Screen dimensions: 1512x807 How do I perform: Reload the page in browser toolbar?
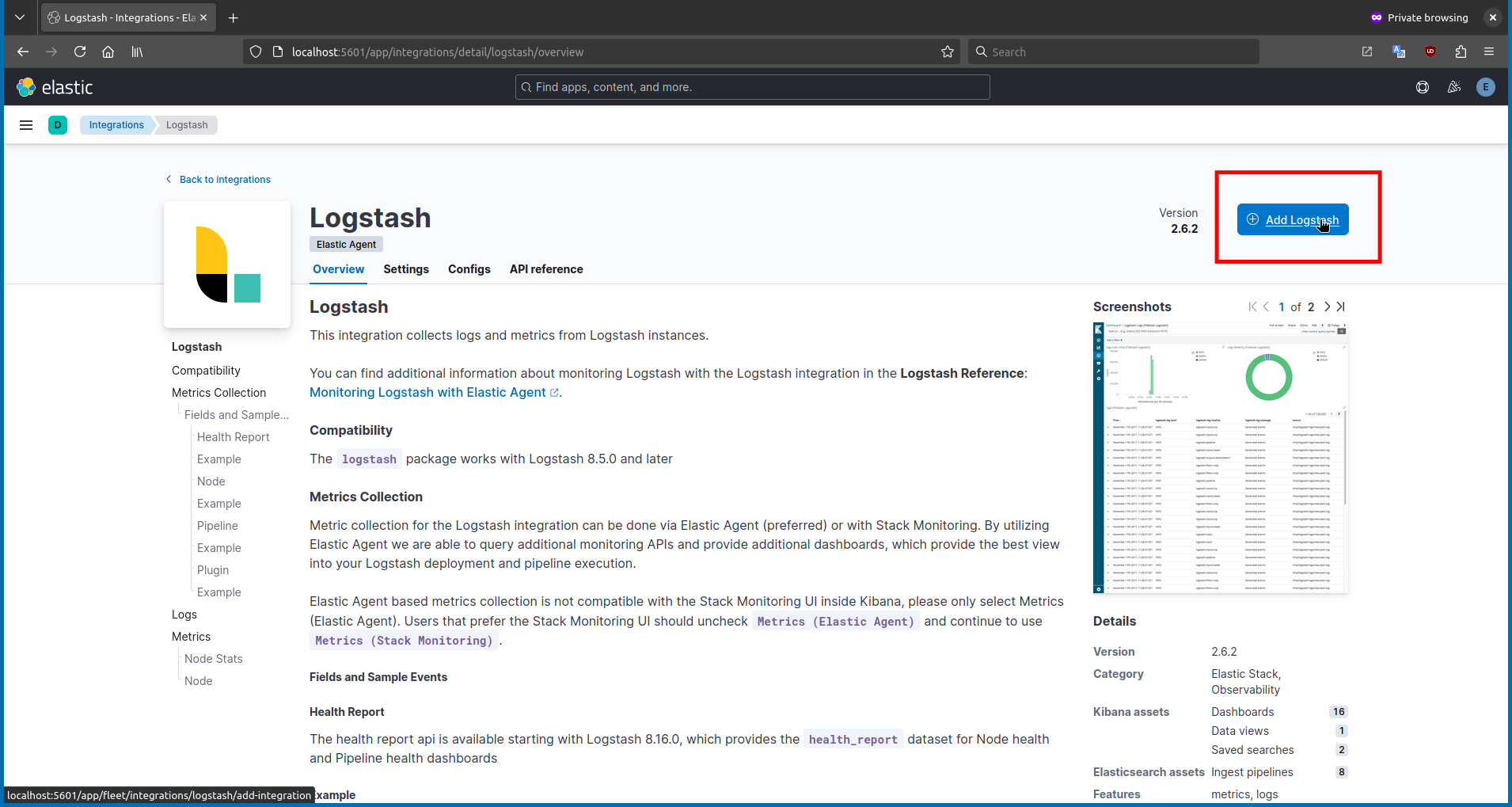click(x=80, y=51)
